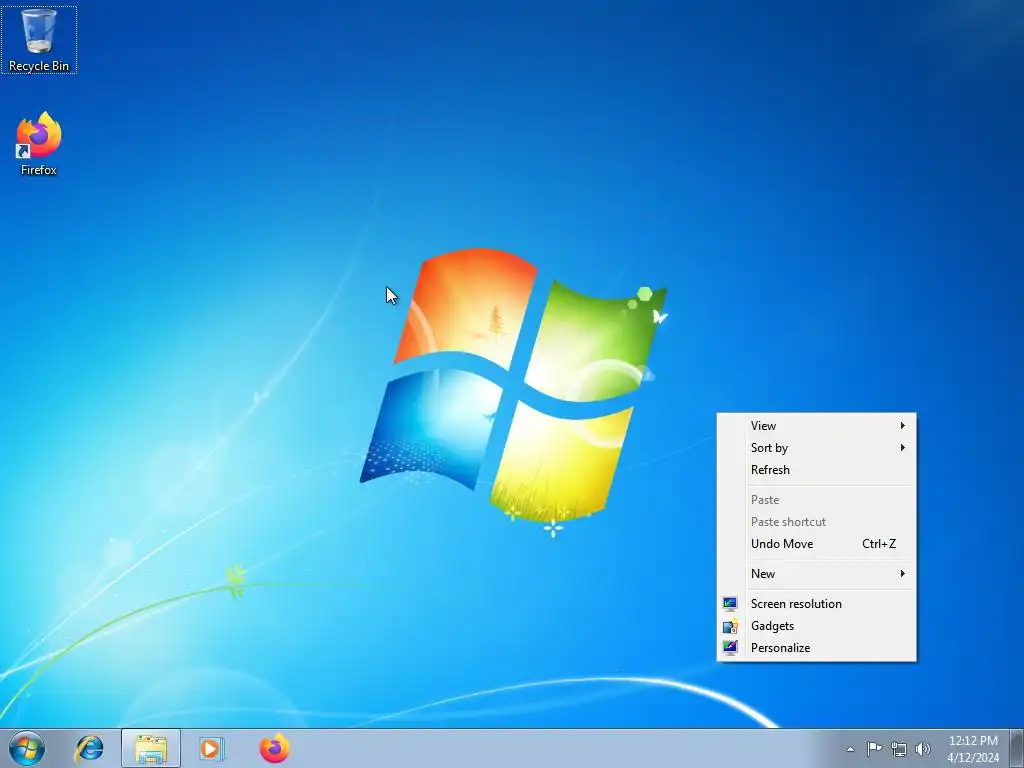1024x768 pixels.
Task: Open the Action Center flag icon
Action: [x=874, y=749]
